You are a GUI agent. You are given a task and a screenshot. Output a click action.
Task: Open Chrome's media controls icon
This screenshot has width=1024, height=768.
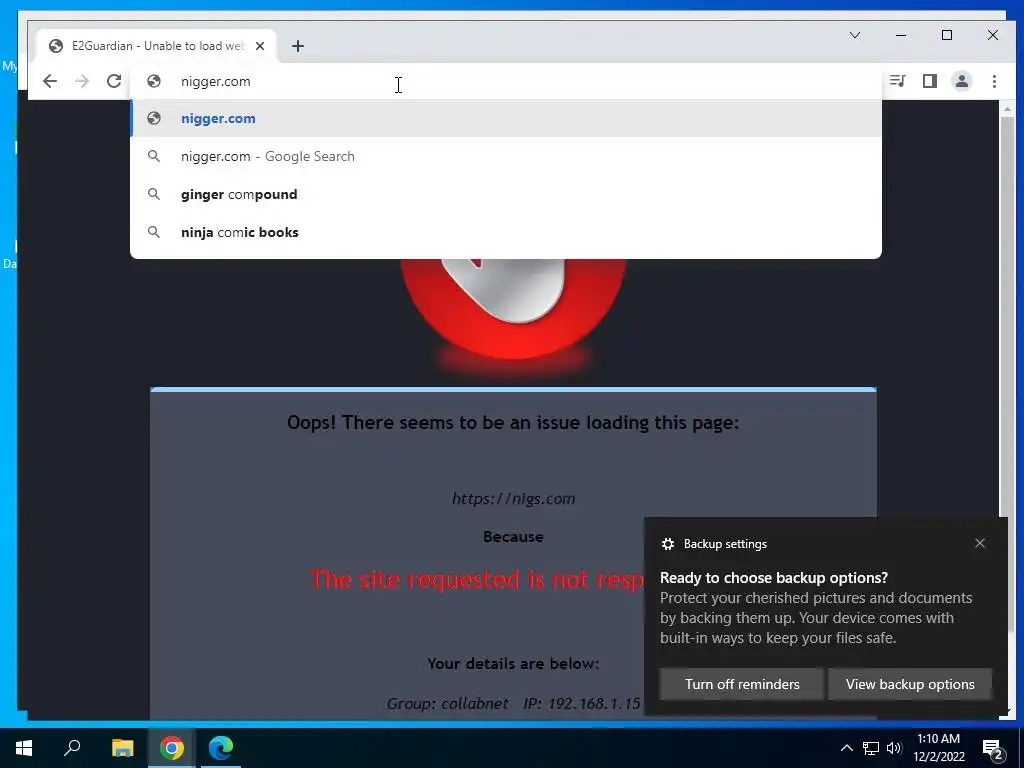pyautogui.click(x=897, y=81)
